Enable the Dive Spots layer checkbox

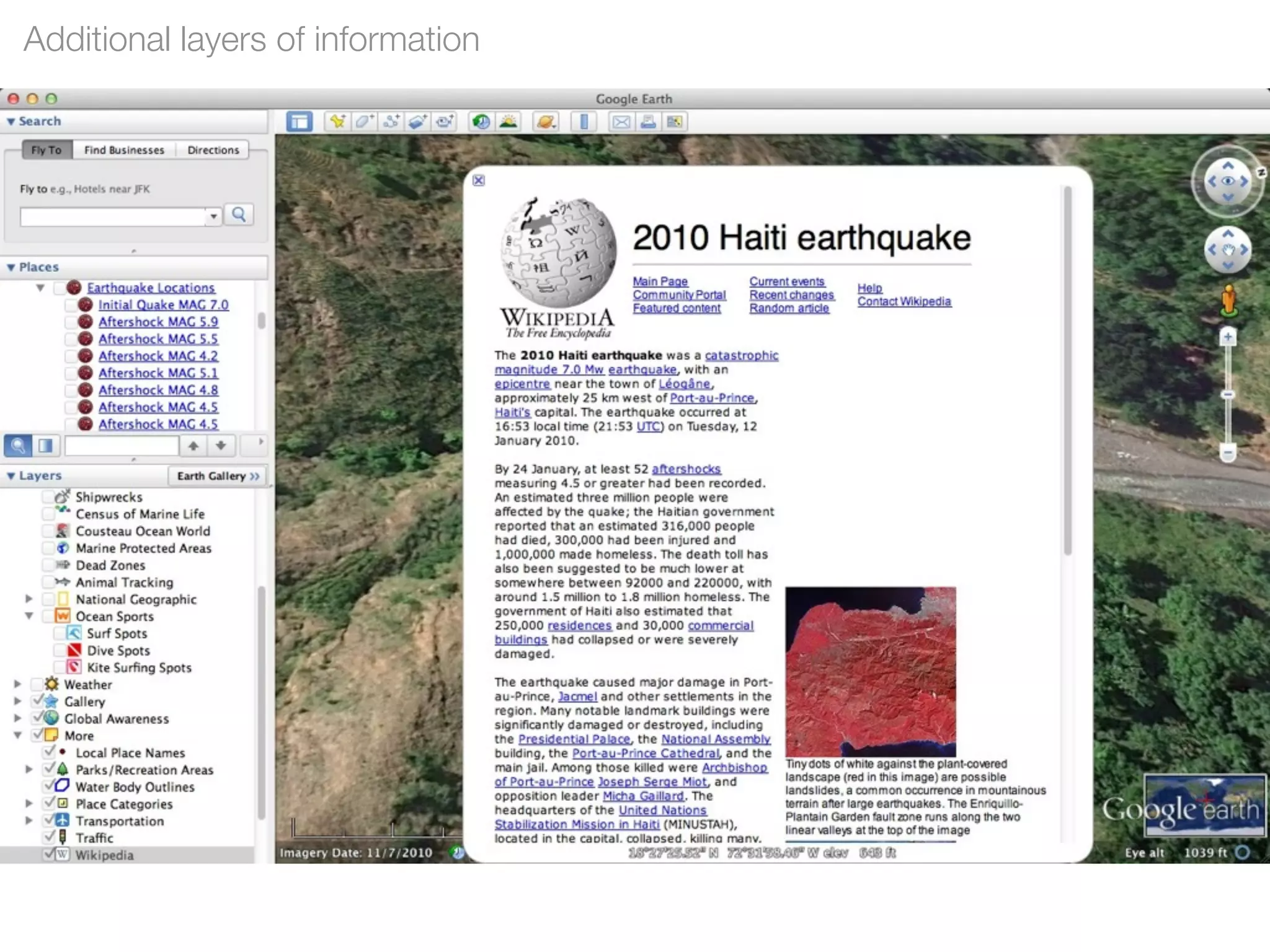(60, 651)
